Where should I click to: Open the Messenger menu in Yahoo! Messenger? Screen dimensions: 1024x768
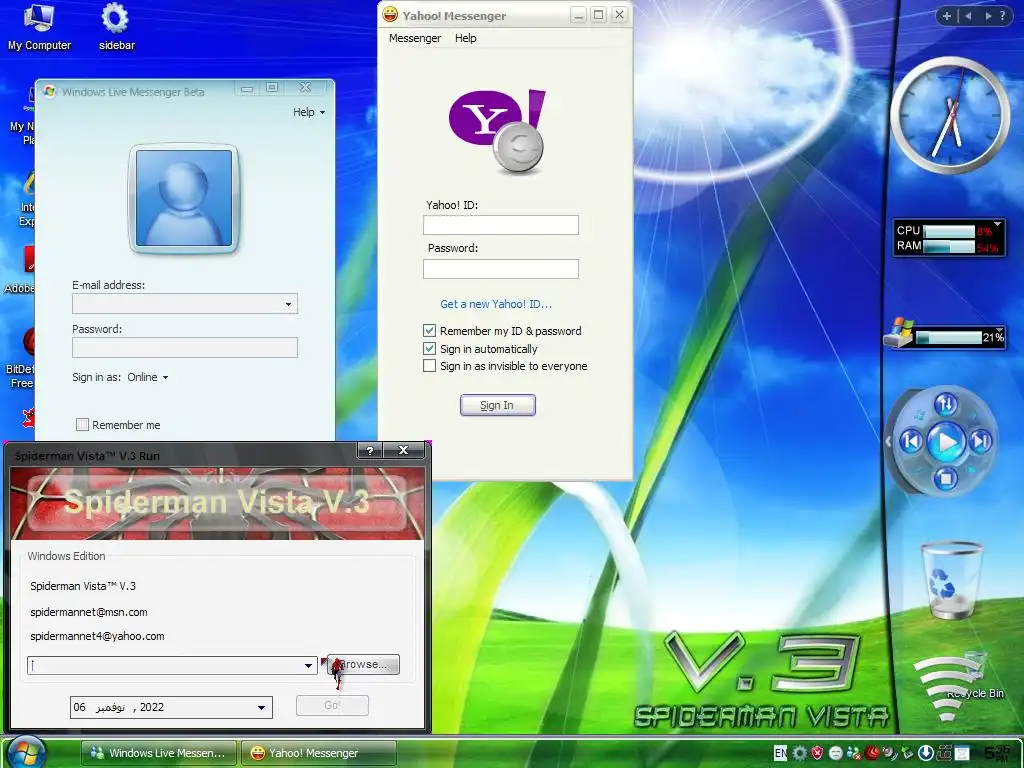[415, 38]
